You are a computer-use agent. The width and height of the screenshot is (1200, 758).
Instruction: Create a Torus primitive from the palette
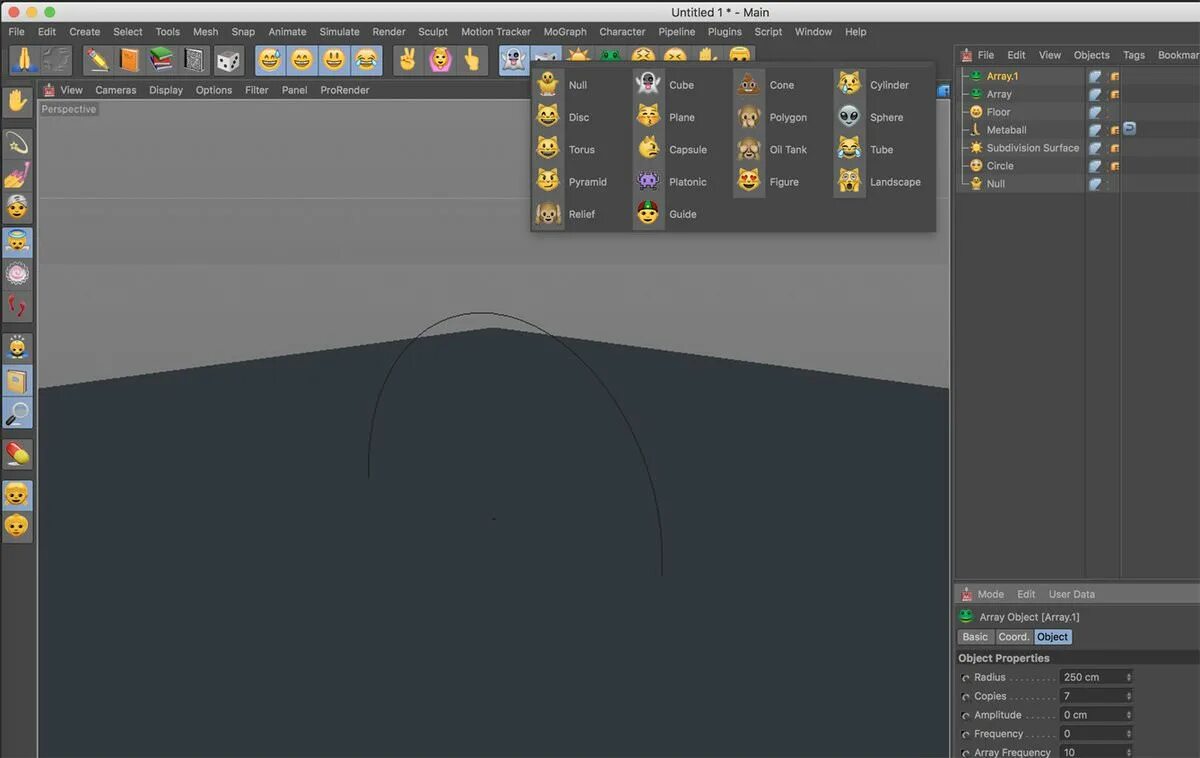(566, 150)
